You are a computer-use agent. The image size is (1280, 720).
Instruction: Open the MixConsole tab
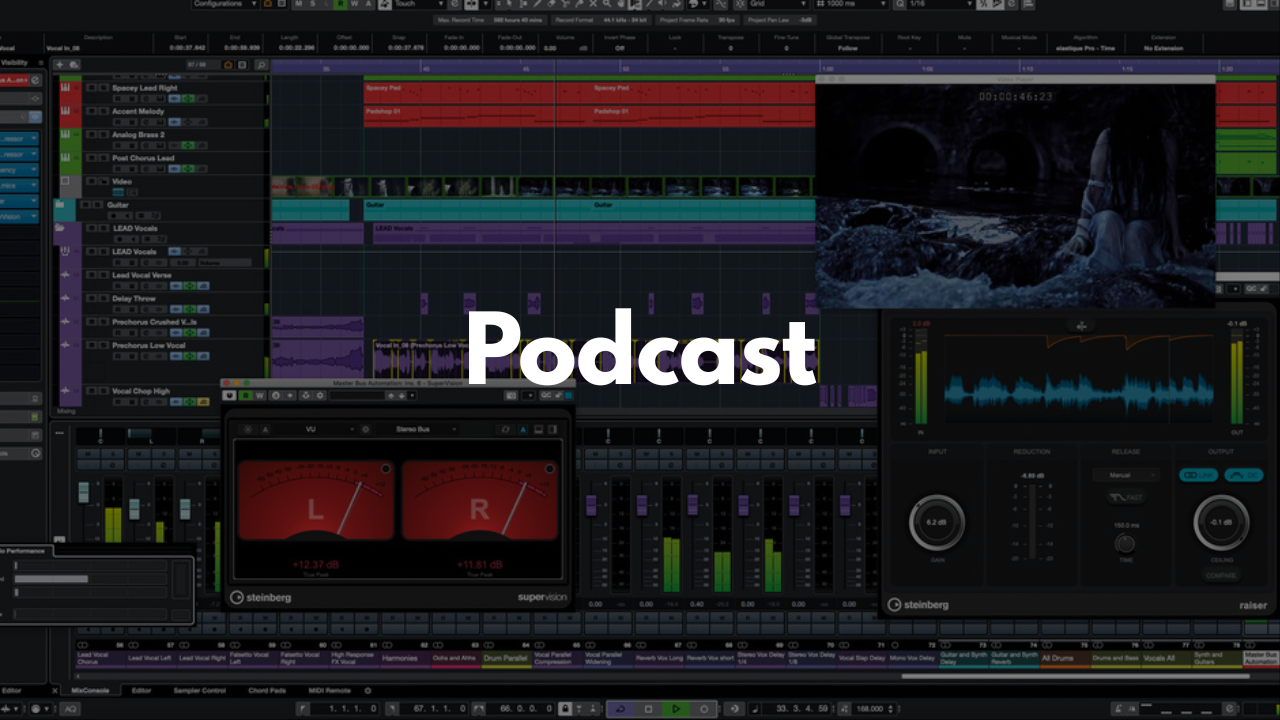[x=91, y=690]
